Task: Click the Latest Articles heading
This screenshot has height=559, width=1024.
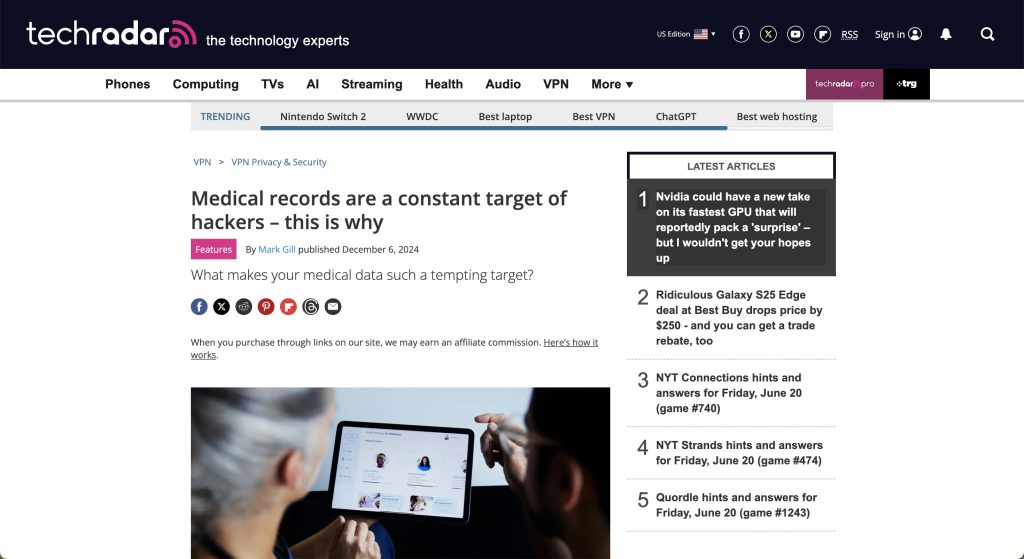Action: coord(731,167)
